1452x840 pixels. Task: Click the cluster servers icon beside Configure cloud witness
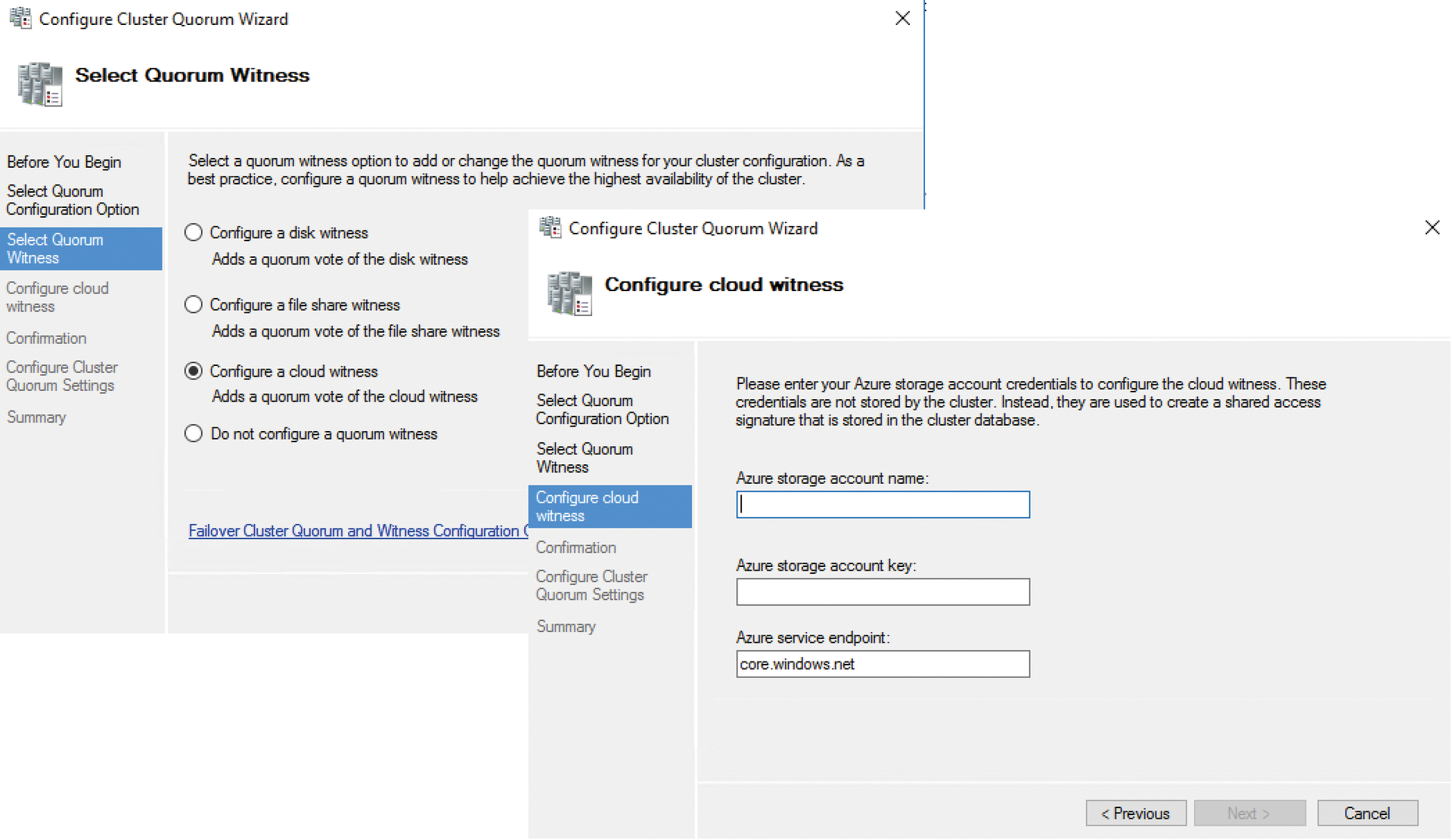[569, 293]
